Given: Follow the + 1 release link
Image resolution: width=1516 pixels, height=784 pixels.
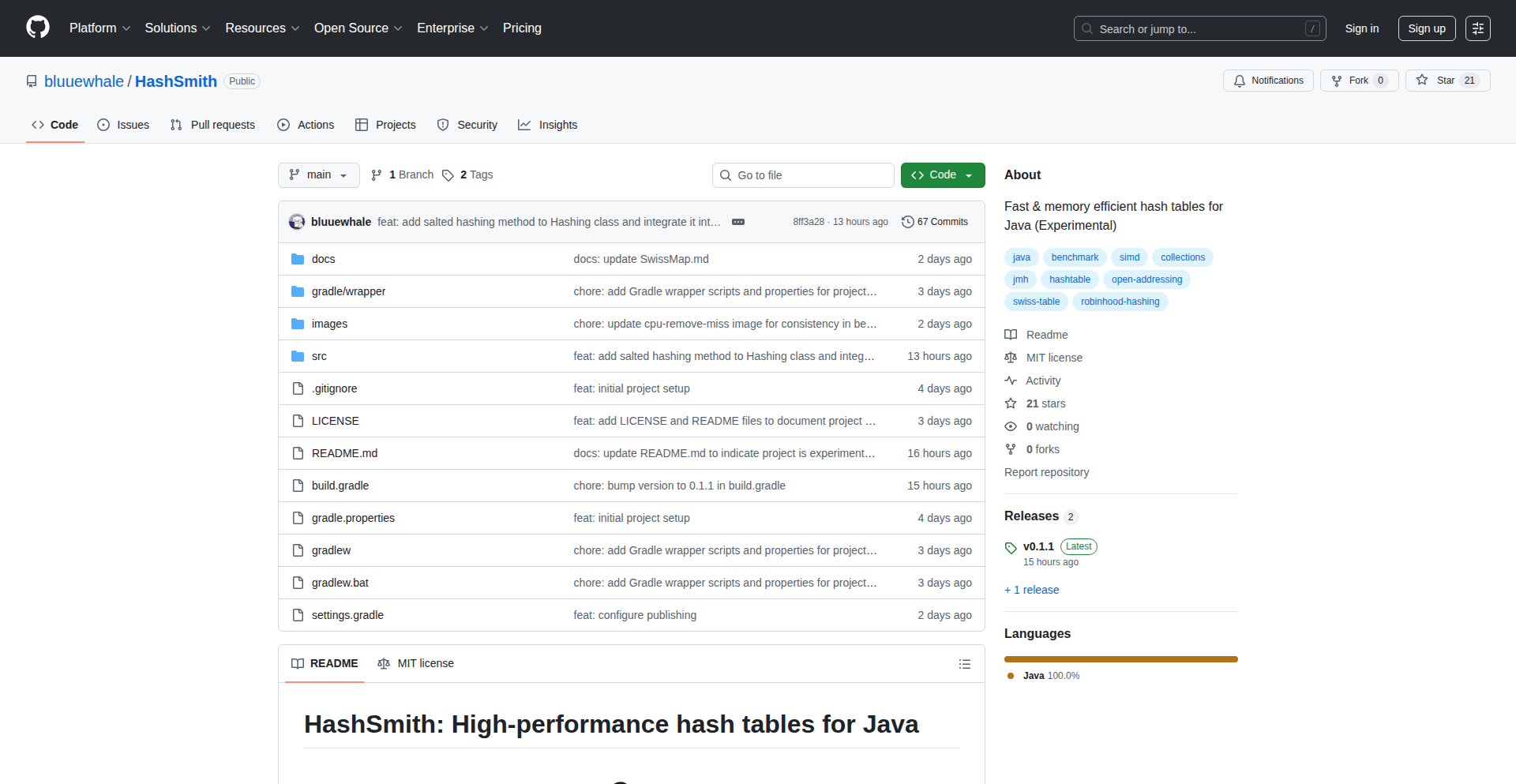Looking at the screenshot, I should point(1031,590).
